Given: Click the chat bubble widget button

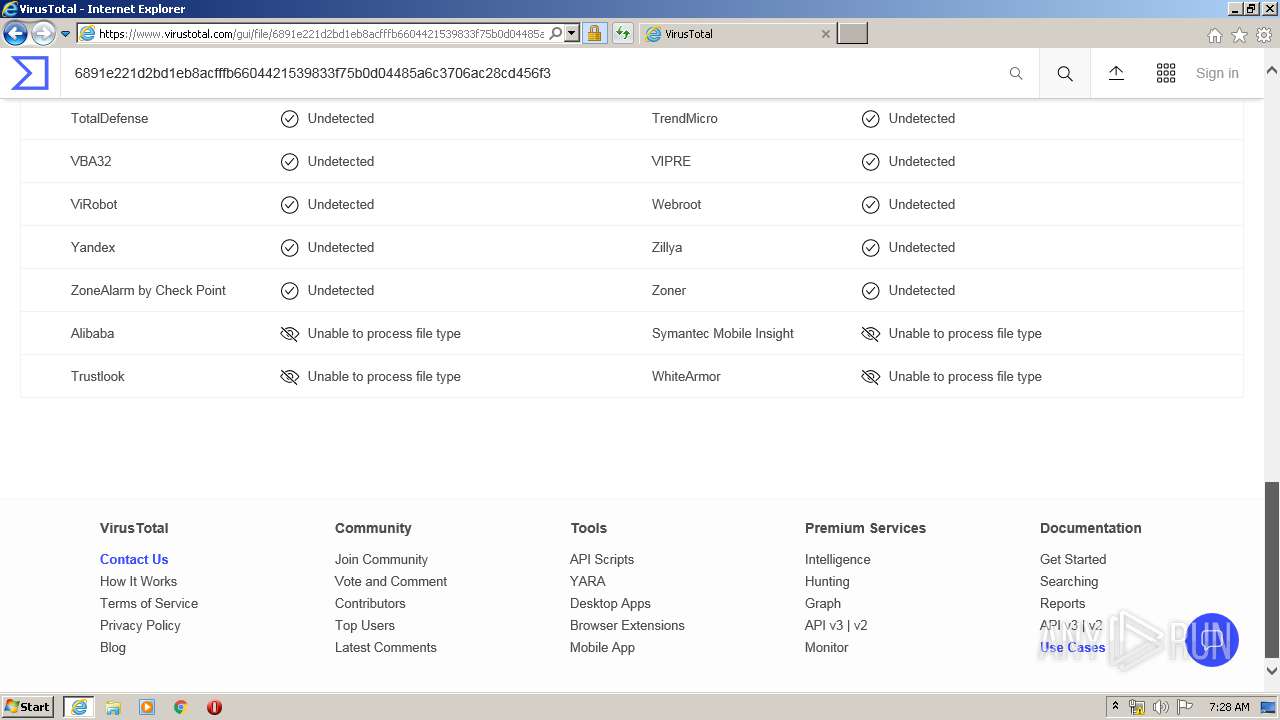Looking at the screenshot, I should coord(1212,640).
